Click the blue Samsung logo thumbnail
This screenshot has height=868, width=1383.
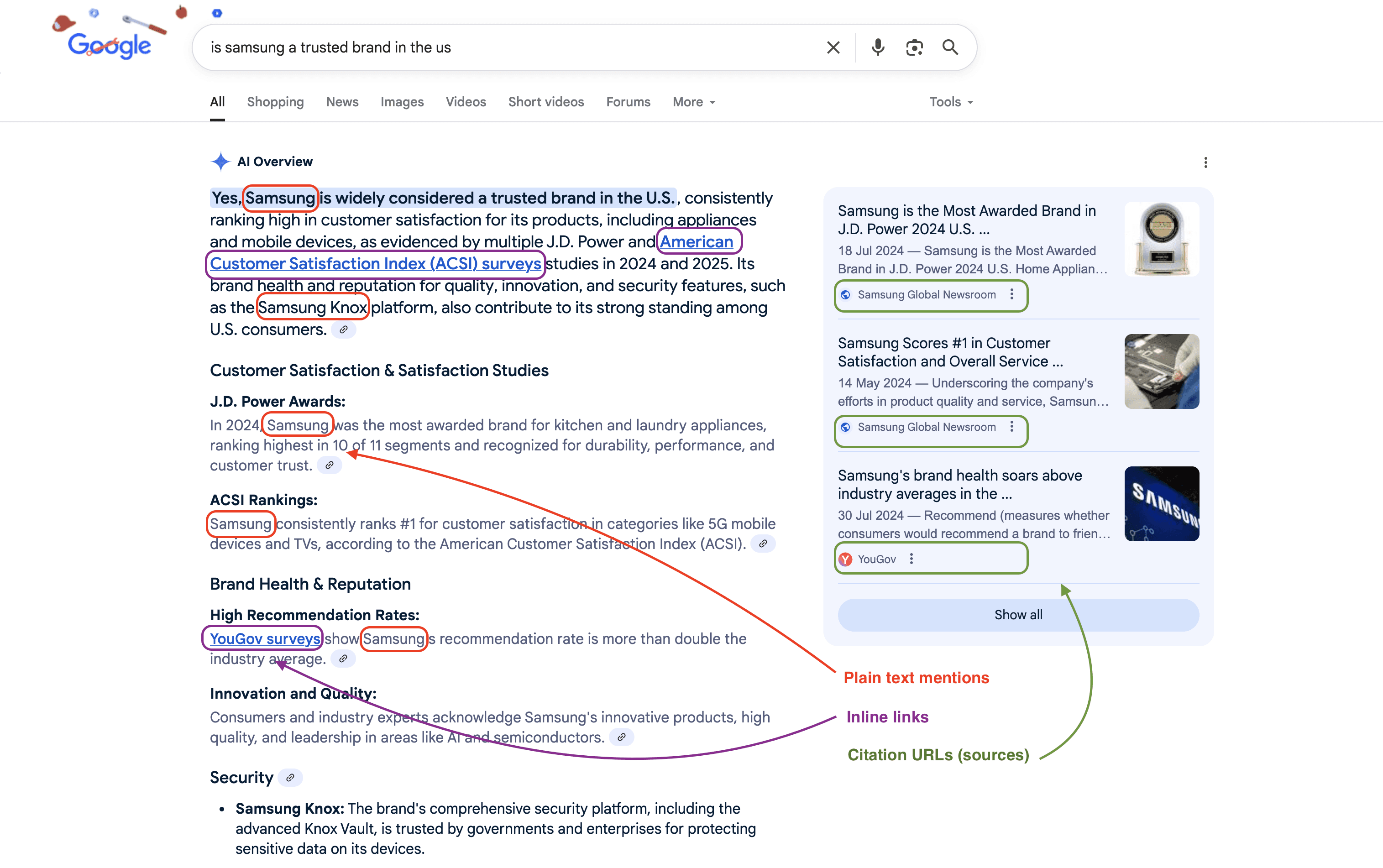click(x=1161, y=504)
